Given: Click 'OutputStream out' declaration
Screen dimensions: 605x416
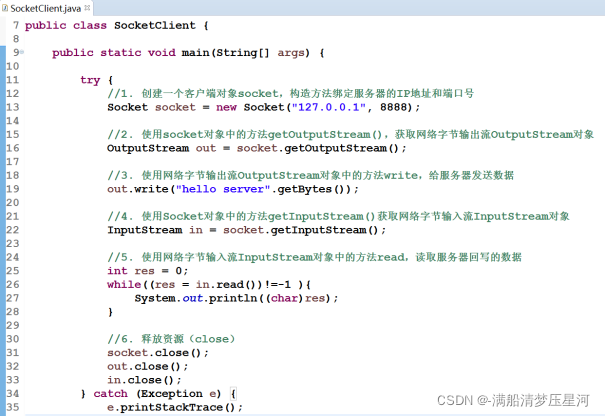Looking at the screenshot, I should click(161, 148).
